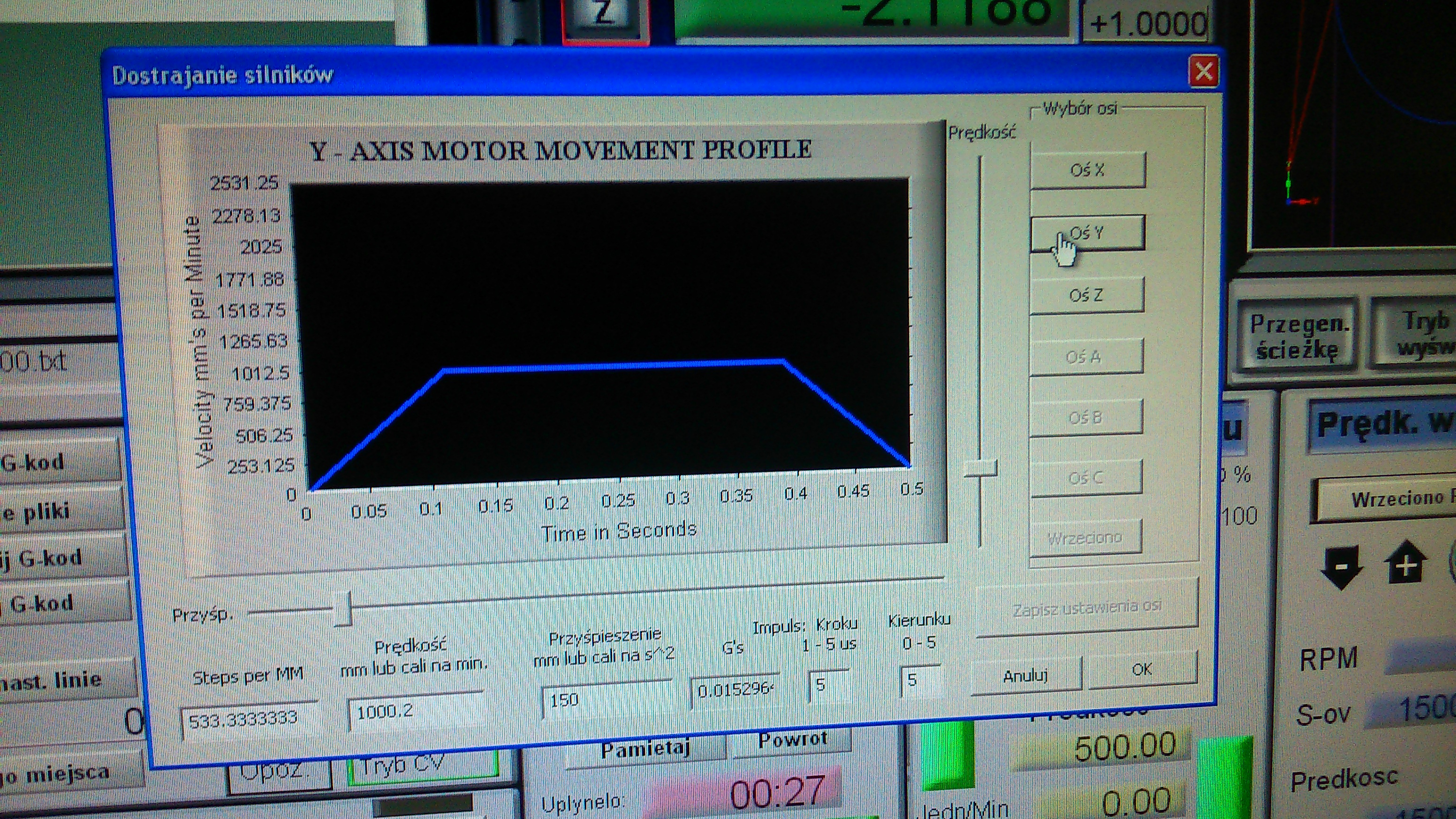Click the Wrzeciono button in axis selection
Screen dimensions: 1456x819
click(x=1085, y=538)
